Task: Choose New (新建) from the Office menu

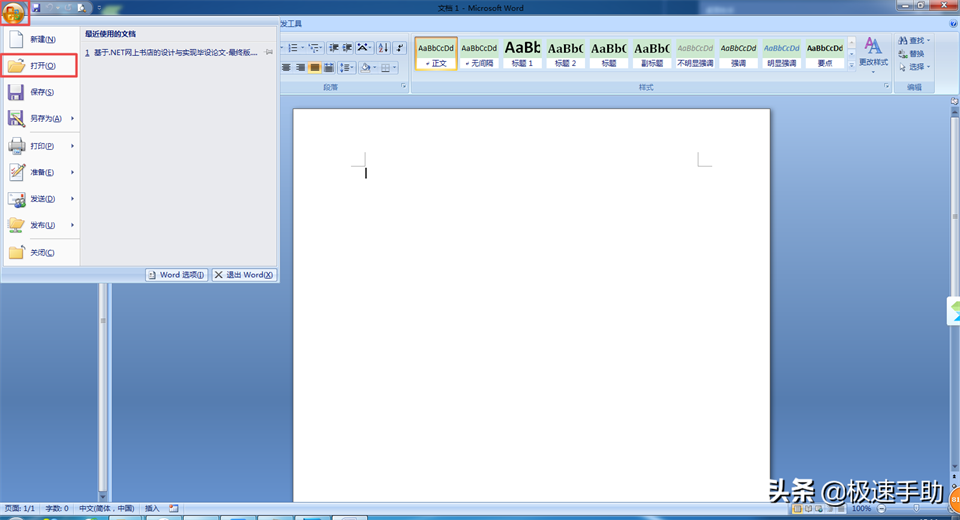Action: 40,40
